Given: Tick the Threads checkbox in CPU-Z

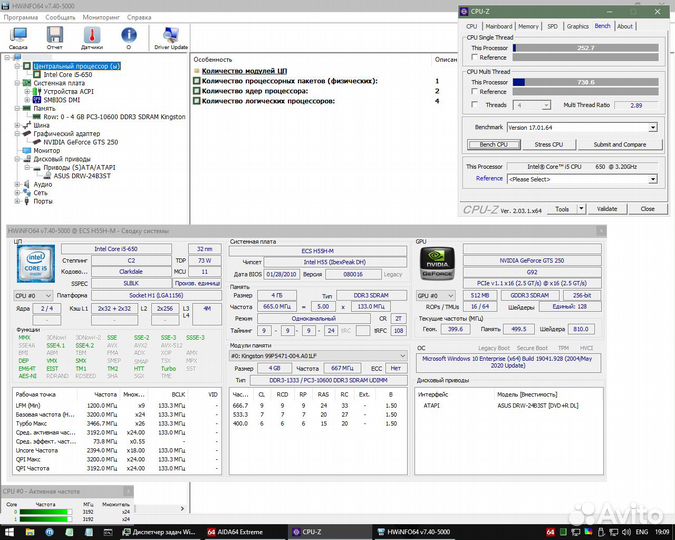Looking at the screenshot, I should point(474,104).
